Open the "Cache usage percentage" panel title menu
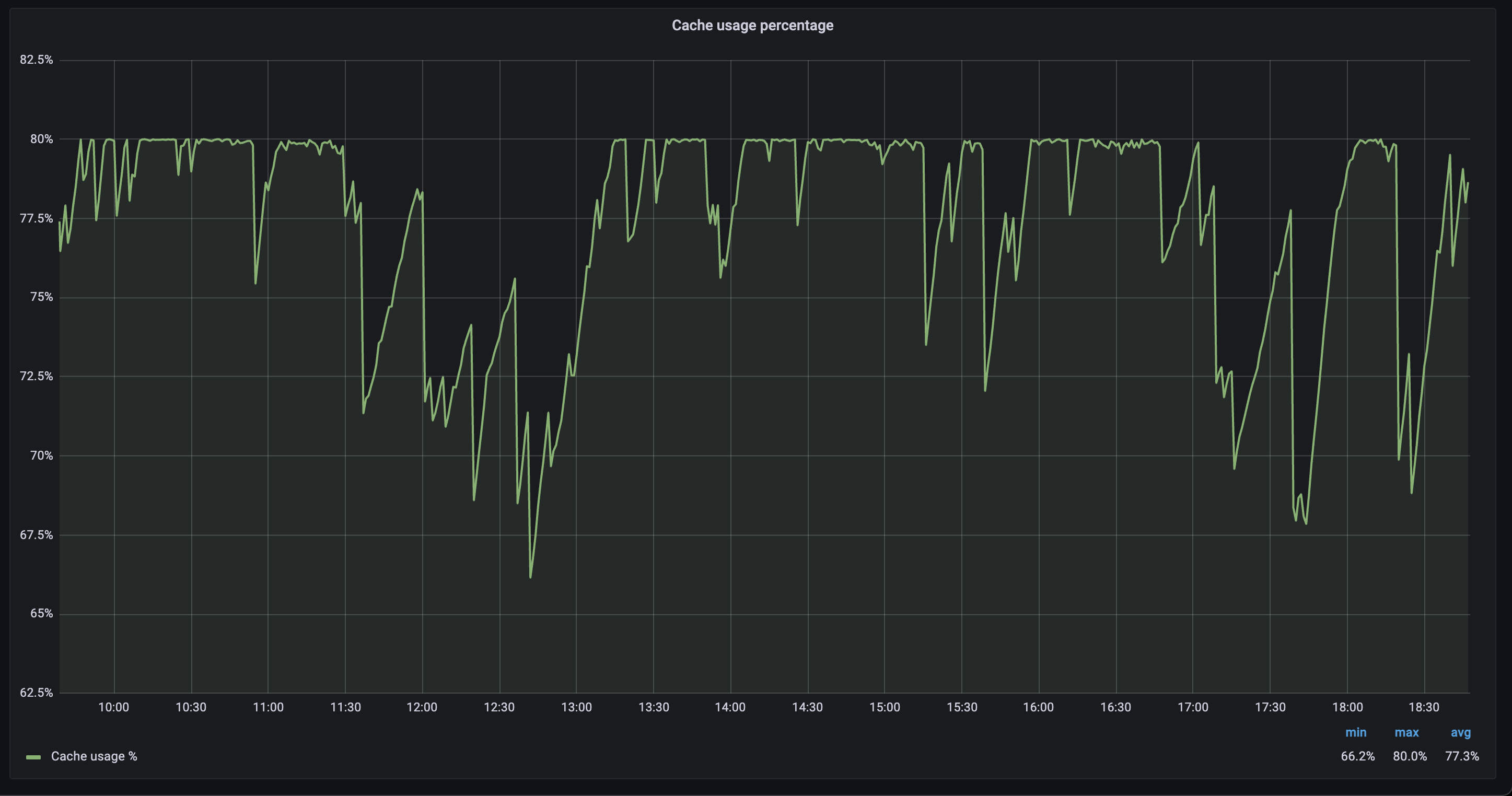Viewport: 1512px width, 796px height. click(x=752, y=25)
